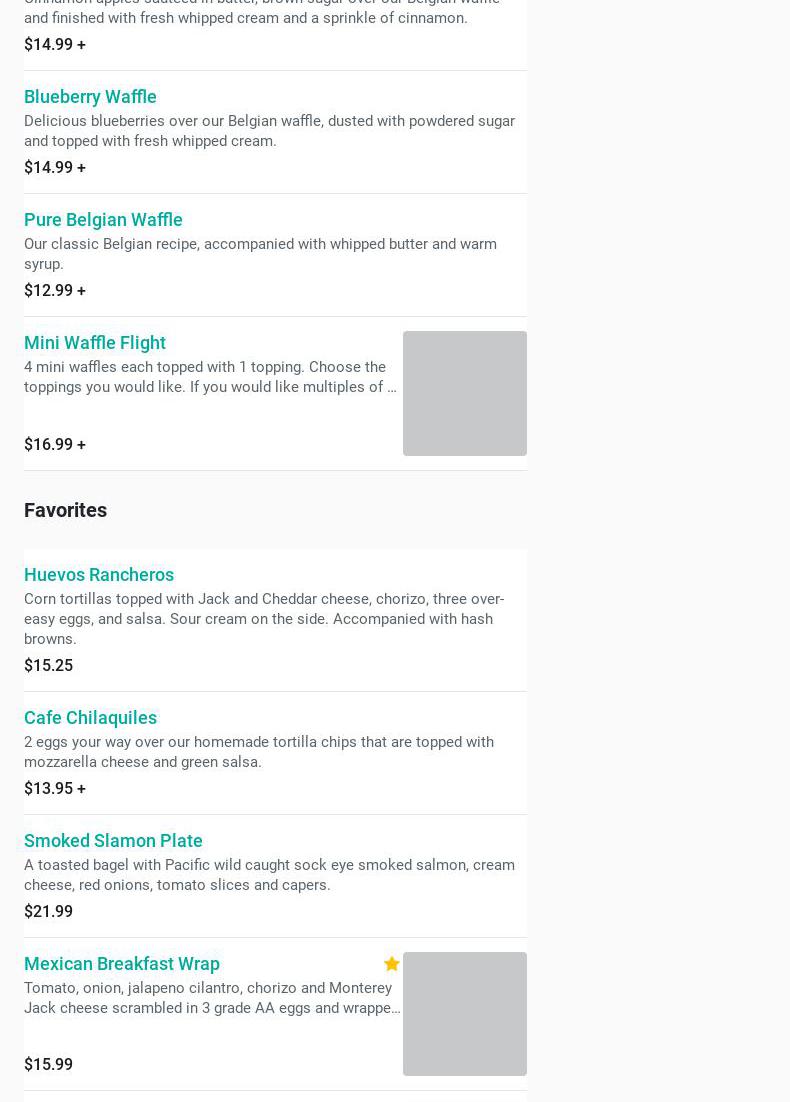Image resolution: width=790 pixels, height=1102 pixels.
Task: Click the Blueberry Waffle description text
Action: (x=270, y=131)
